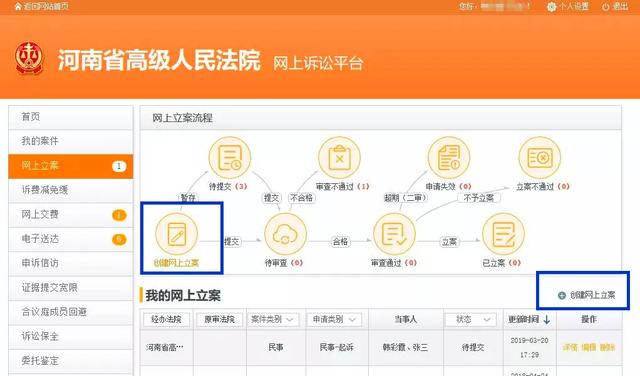Open 首页 in the sidebar
Image resolution: width=640 pixels, height=376 pixels.
click(x=71, y=117)
